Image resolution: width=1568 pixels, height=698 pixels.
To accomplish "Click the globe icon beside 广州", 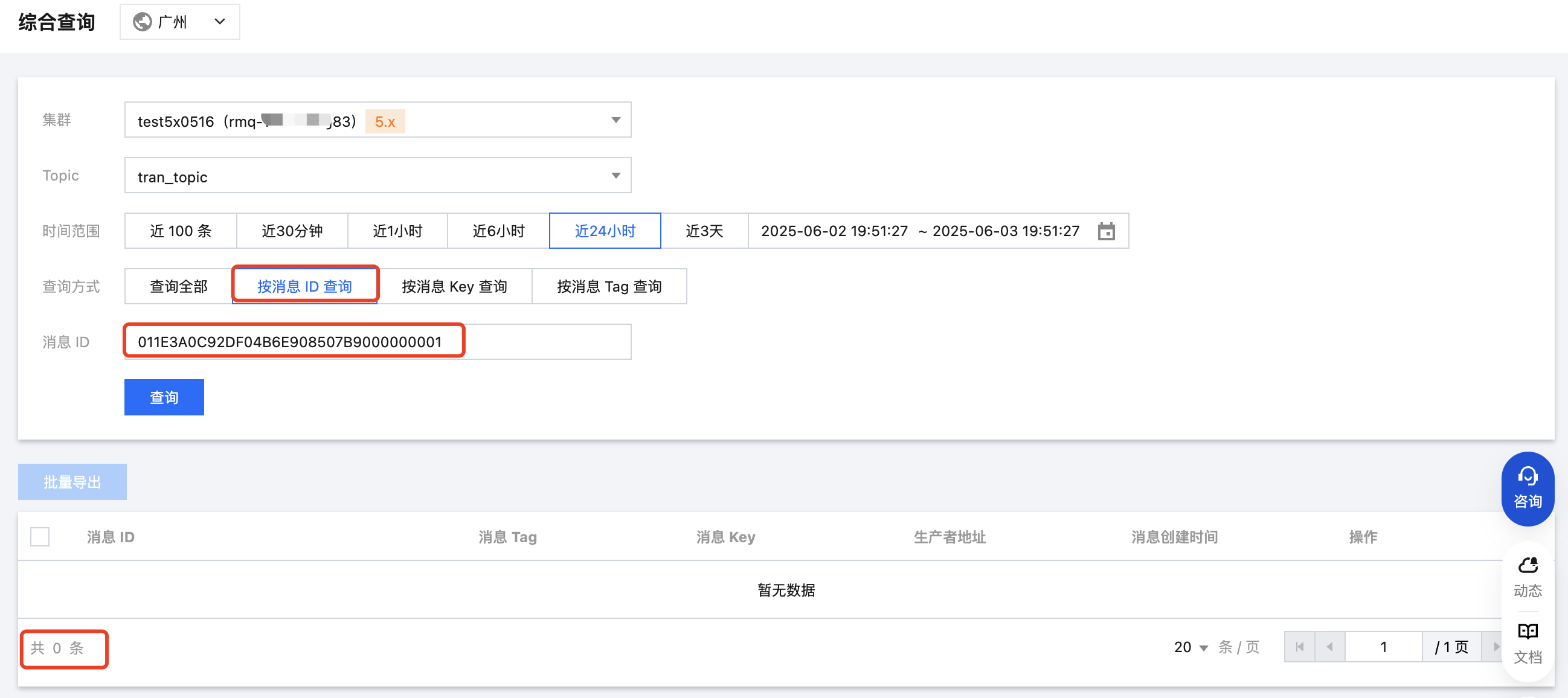I will click(143, 22).
